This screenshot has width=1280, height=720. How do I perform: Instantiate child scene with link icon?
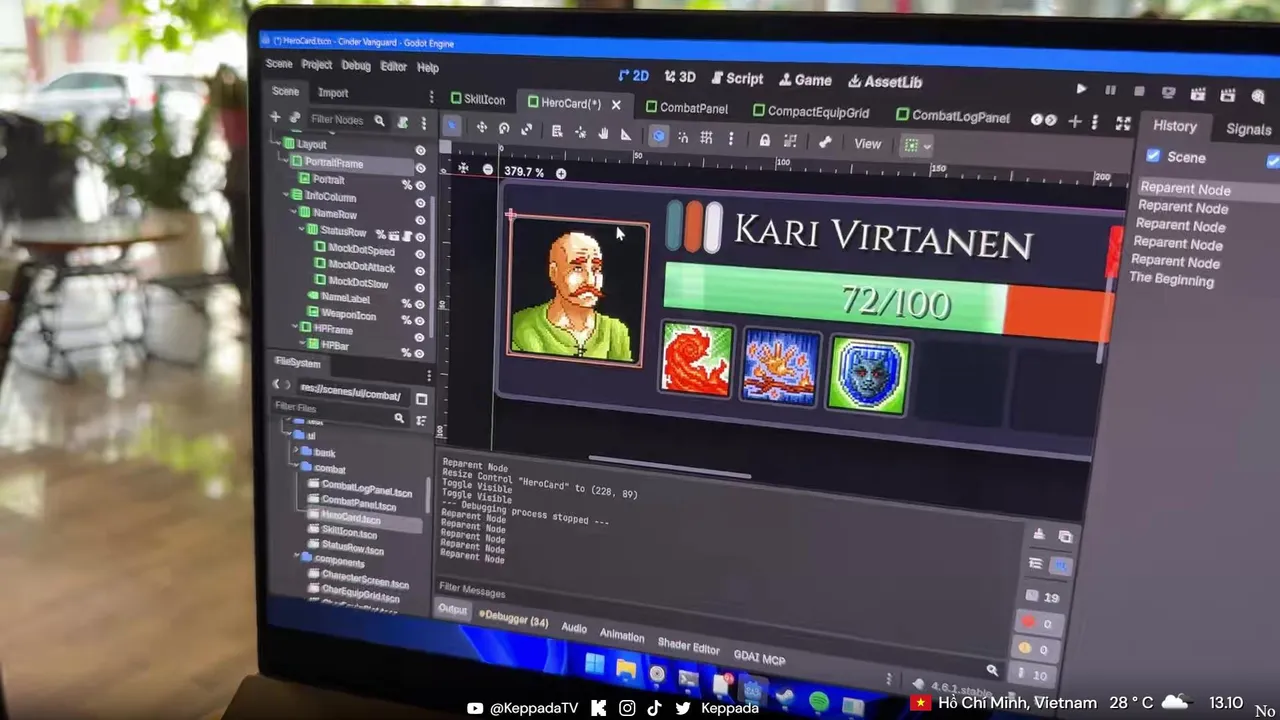294,118
